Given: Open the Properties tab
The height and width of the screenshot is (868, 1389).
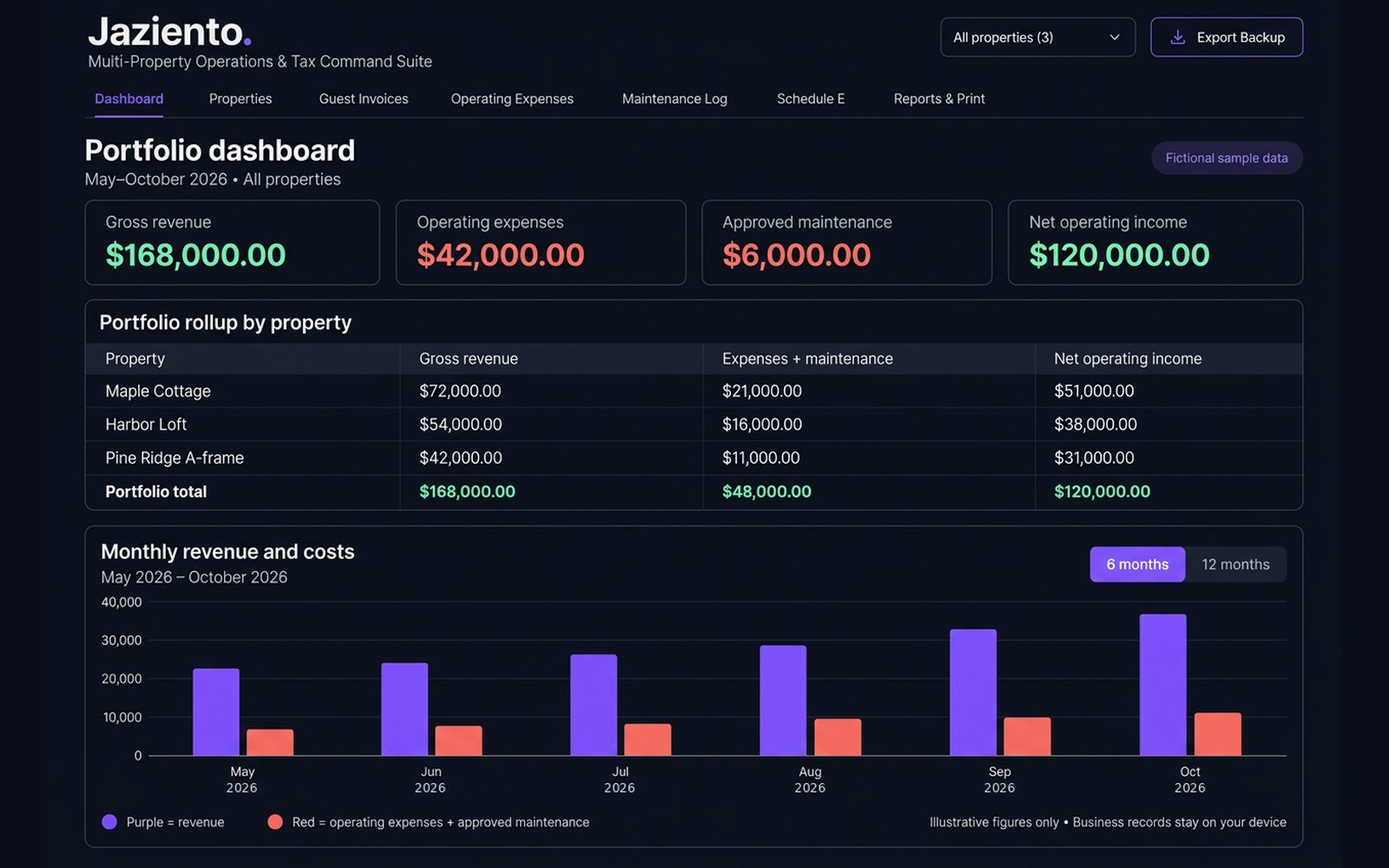Looking at the screenshot, I should point(240,99).
